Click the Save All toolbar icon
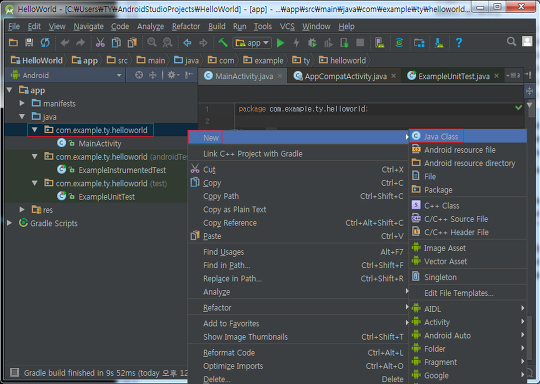The image size is (540, 384). coord(29,43)
